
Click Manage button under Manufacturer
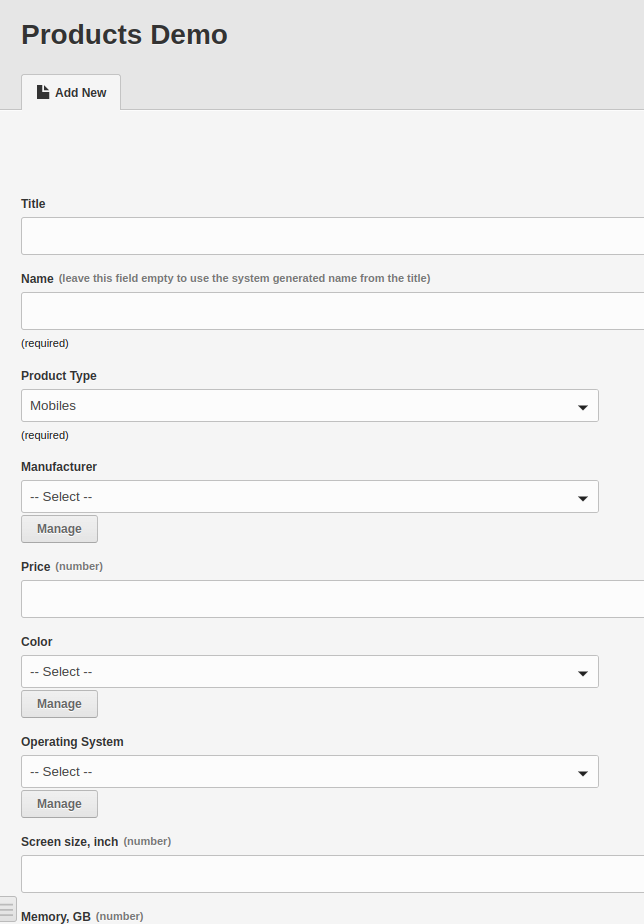click(x=60, y=529)
